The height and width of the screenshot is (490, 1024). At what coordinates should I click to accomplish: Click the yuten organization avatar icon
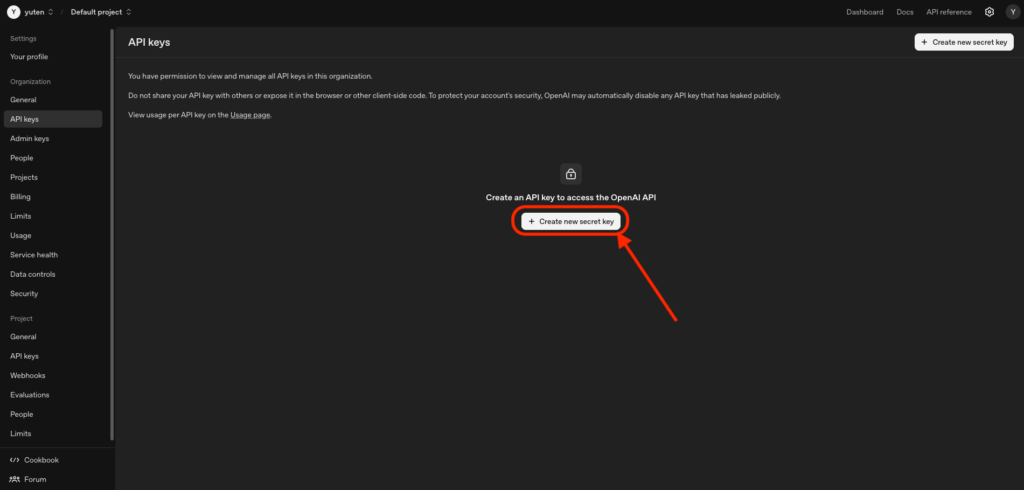(13, 12)
